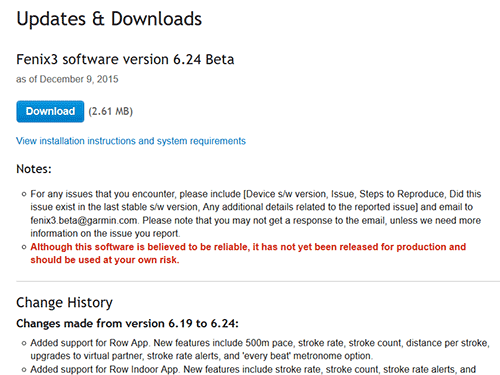Click the Updates & Downloads page heading
Screen dimensions: 500x375
(x=109, y=19)
